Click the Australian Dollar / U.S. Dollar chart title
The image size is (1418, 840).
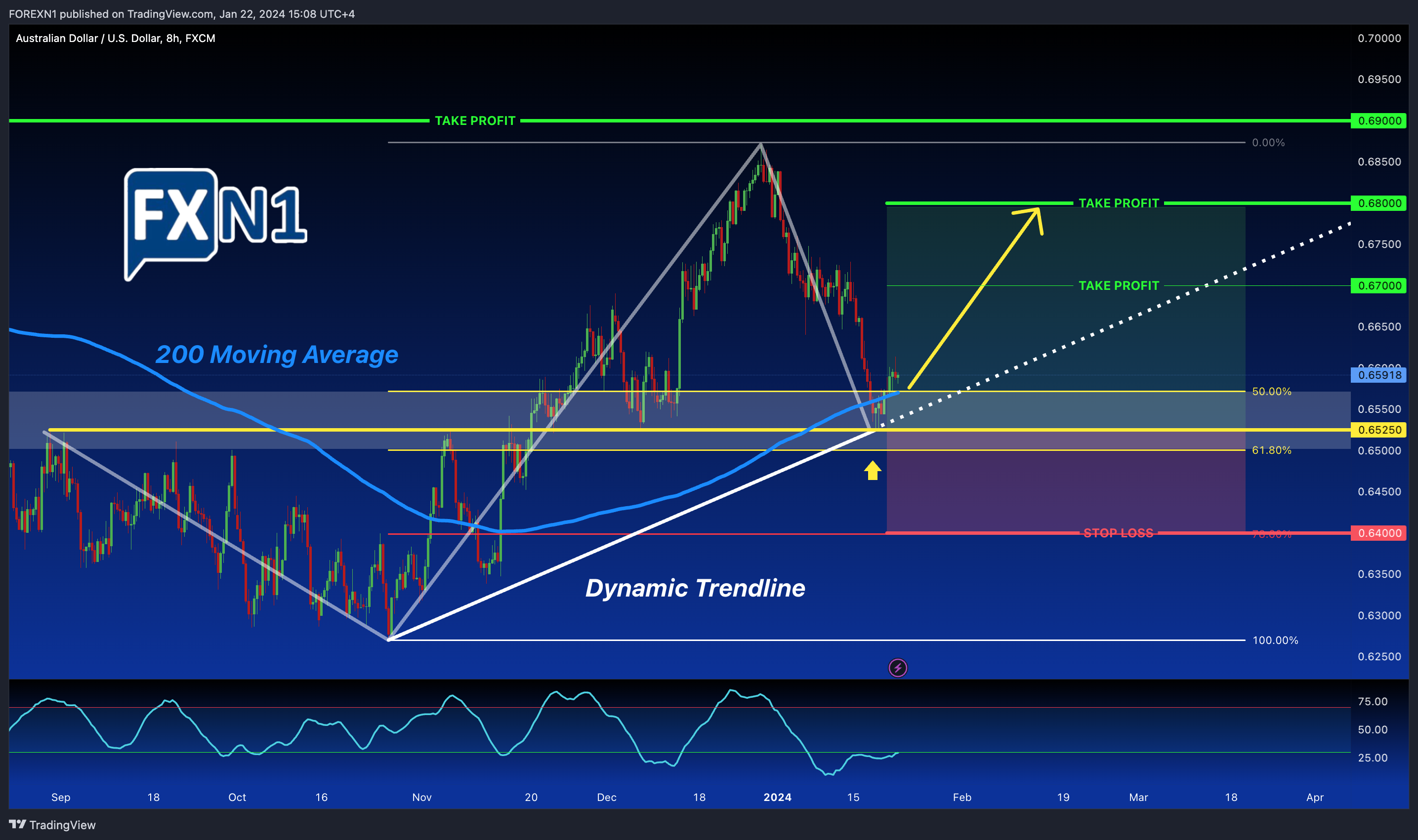pyautogui.click(x=116, y=39)
